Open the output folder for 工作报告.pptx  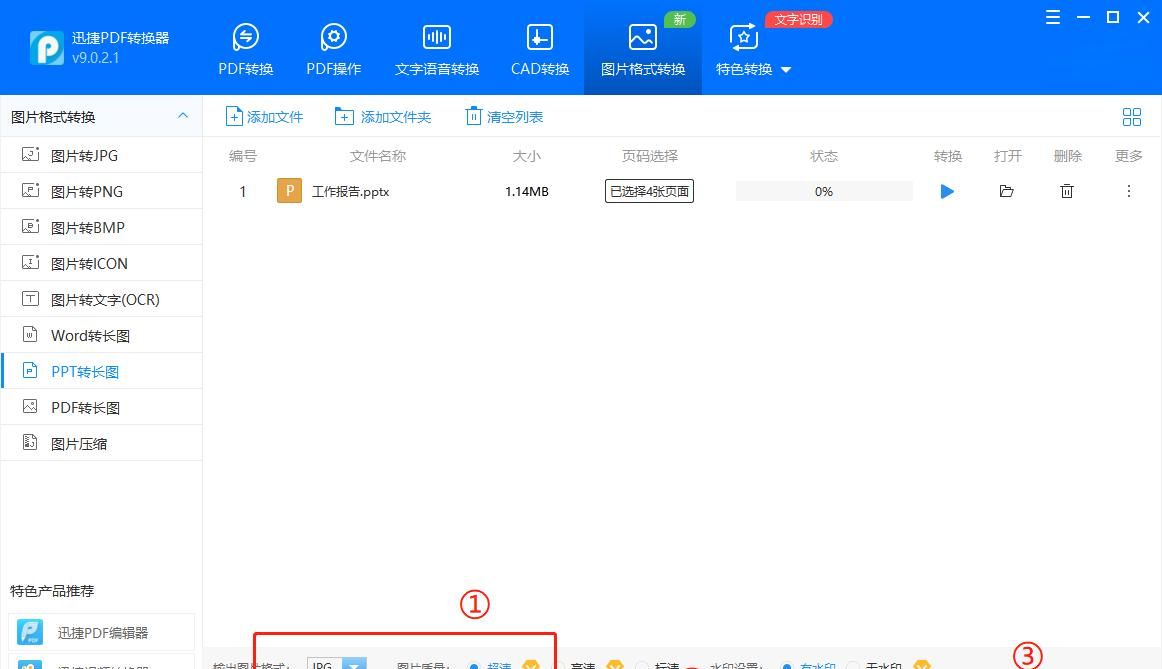pyautogui.click(x=1007, y=191)
